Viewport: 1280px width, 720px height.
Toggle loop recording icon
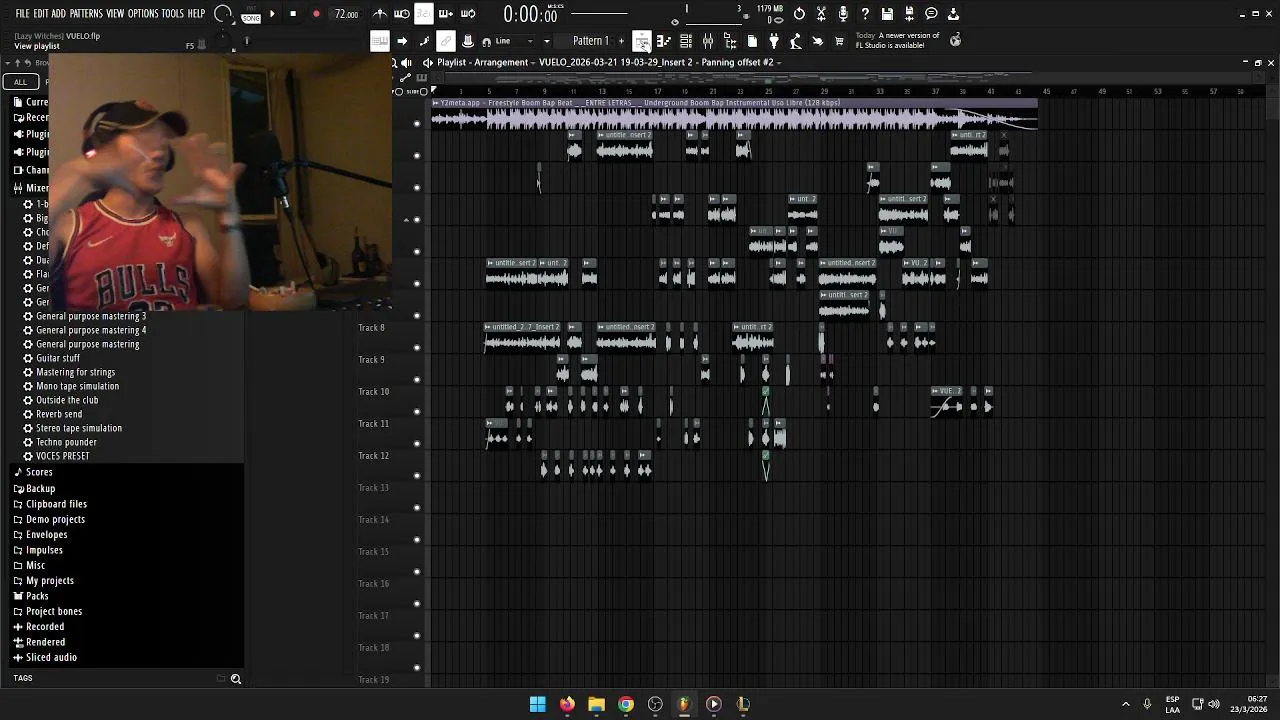tap(467, 14)
